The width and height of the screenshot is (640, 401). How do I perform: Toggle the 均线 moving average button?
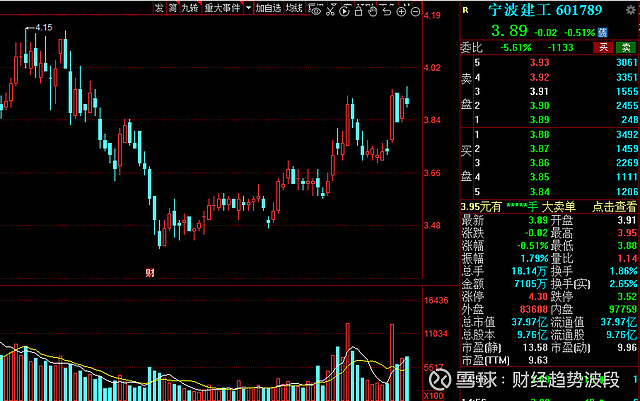[293, 8]
